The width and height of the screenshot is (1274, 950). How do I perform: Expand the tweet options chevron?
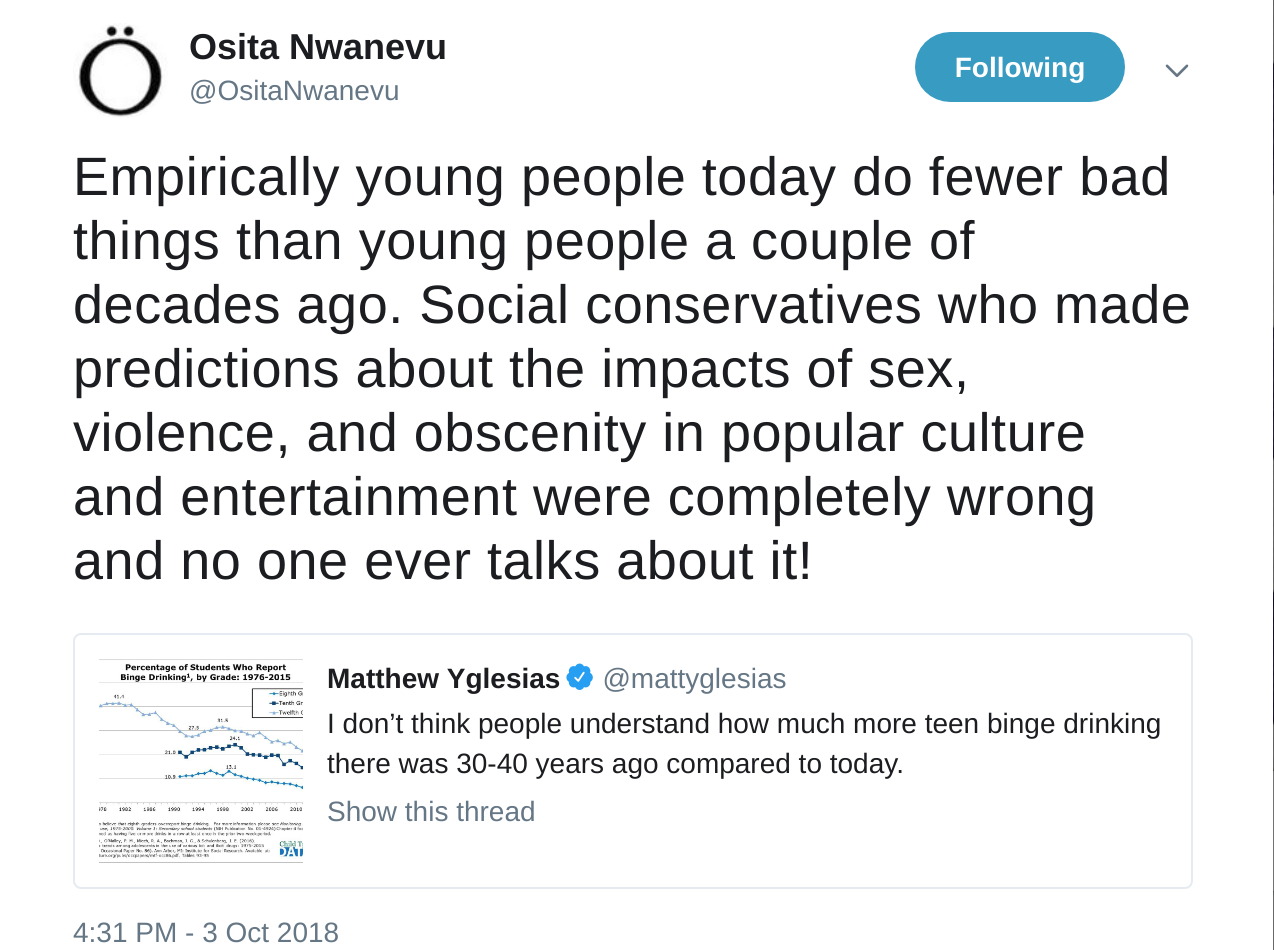[x=1176, y=70]
